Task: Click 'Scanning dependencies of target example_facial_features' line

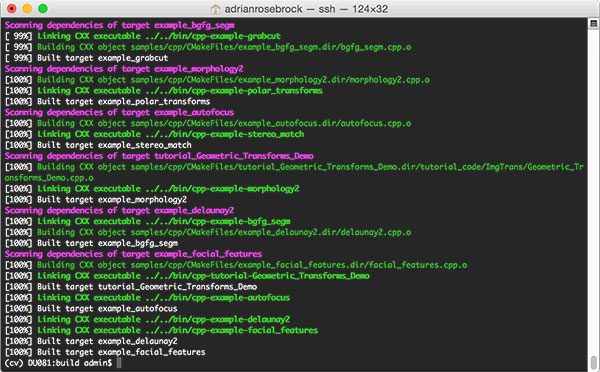Action: tap(134, 254)
